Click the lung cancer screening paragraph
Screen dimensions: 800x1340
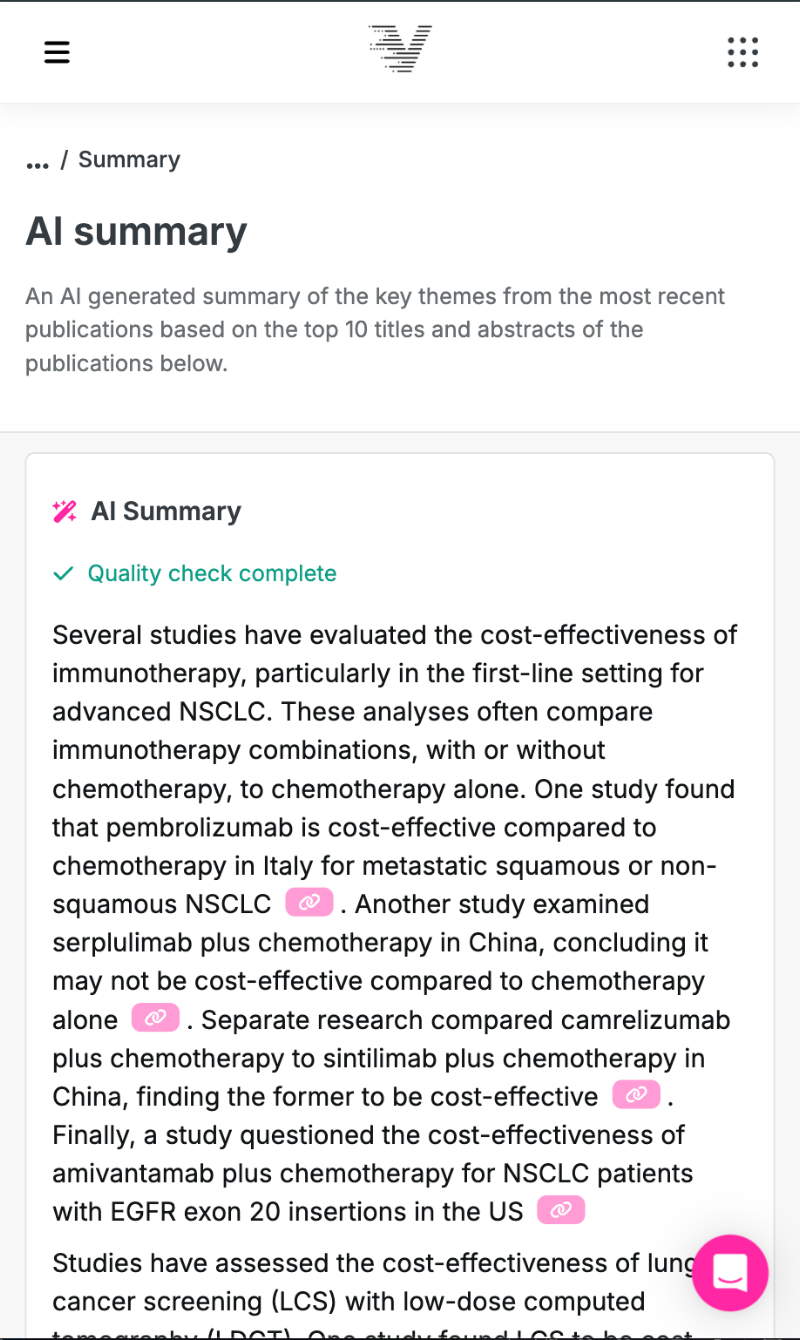(350, 1283)
